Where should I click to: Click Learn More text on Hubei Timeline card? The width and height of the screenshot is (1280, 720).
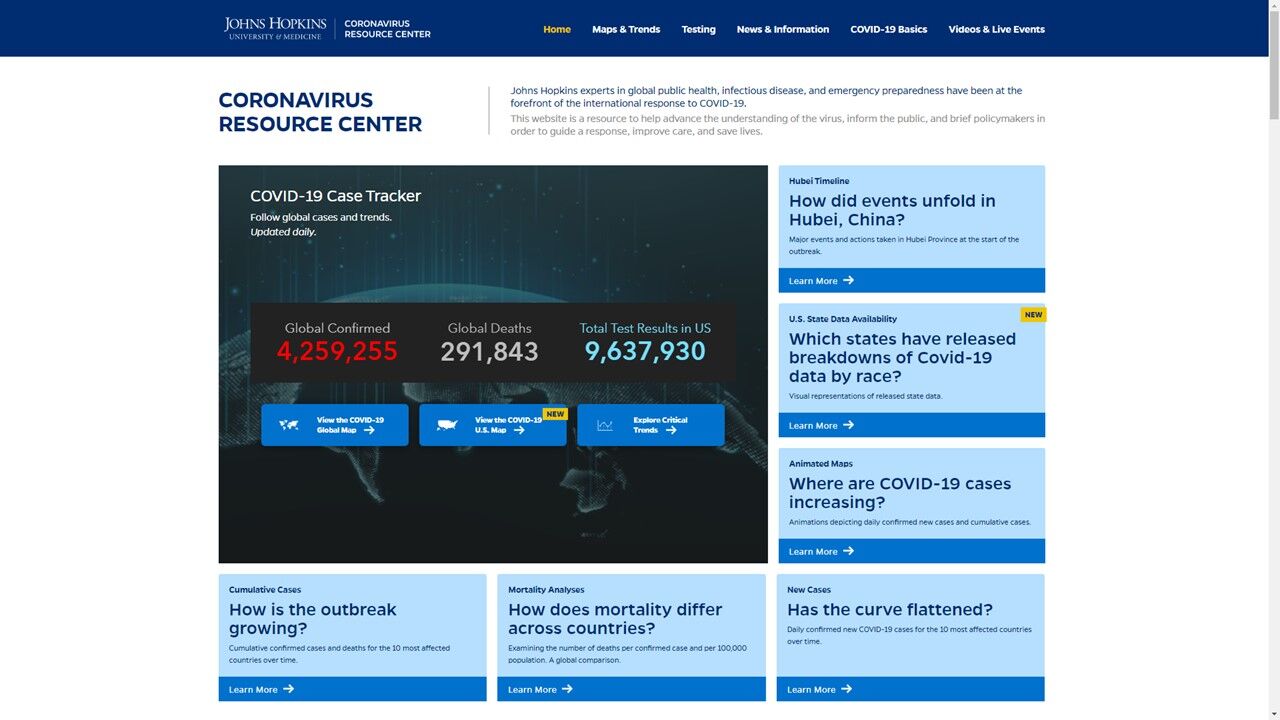pyautogui.click(x=813, y=281)
